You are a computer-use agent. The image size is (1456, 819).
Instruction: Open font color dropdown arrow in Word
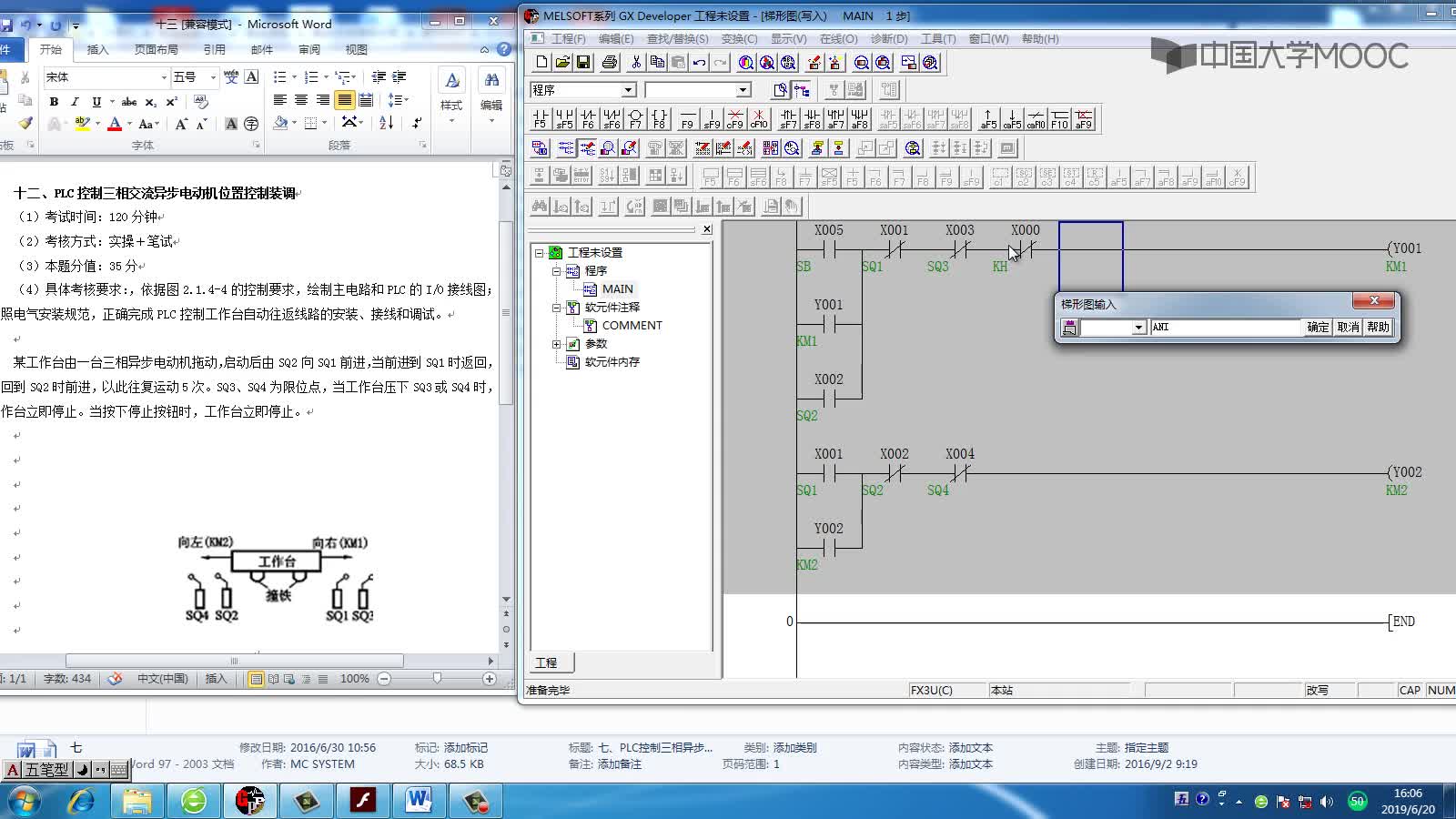tap(129, 124)
